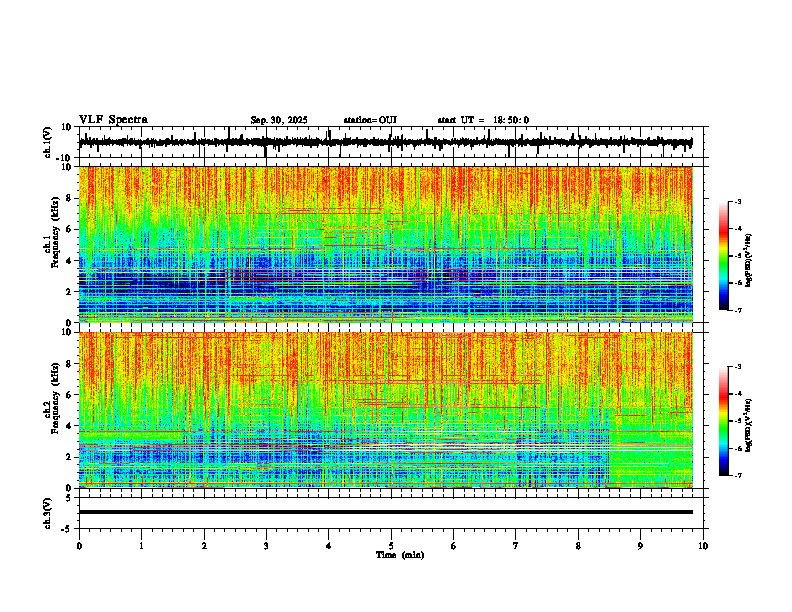The height and width of the screenshot is (612, 792).
Task: Click the "Time (min)" x-axis label
Action: pos(400,555)
